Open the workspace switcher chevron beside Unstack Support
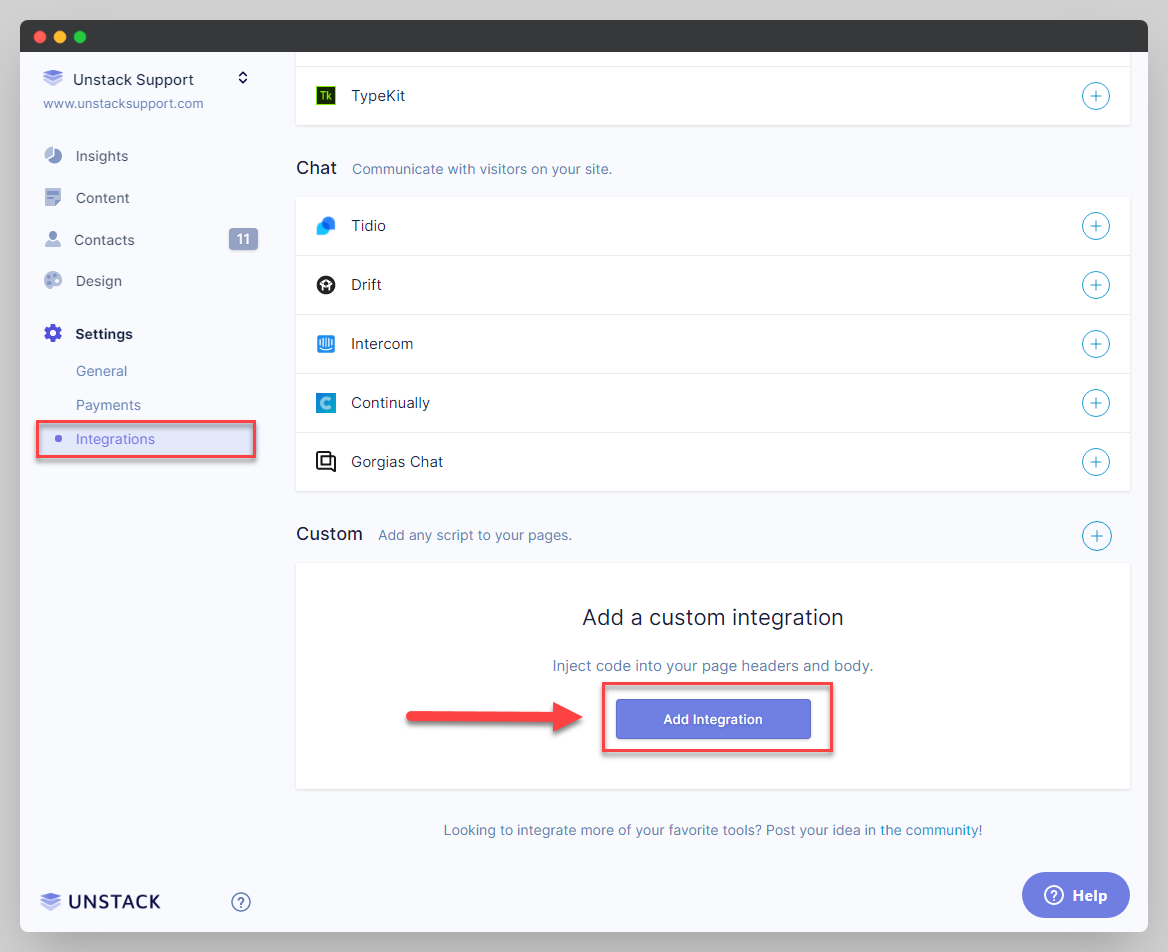Viewport: 1168px width, 952px height. 242,77
